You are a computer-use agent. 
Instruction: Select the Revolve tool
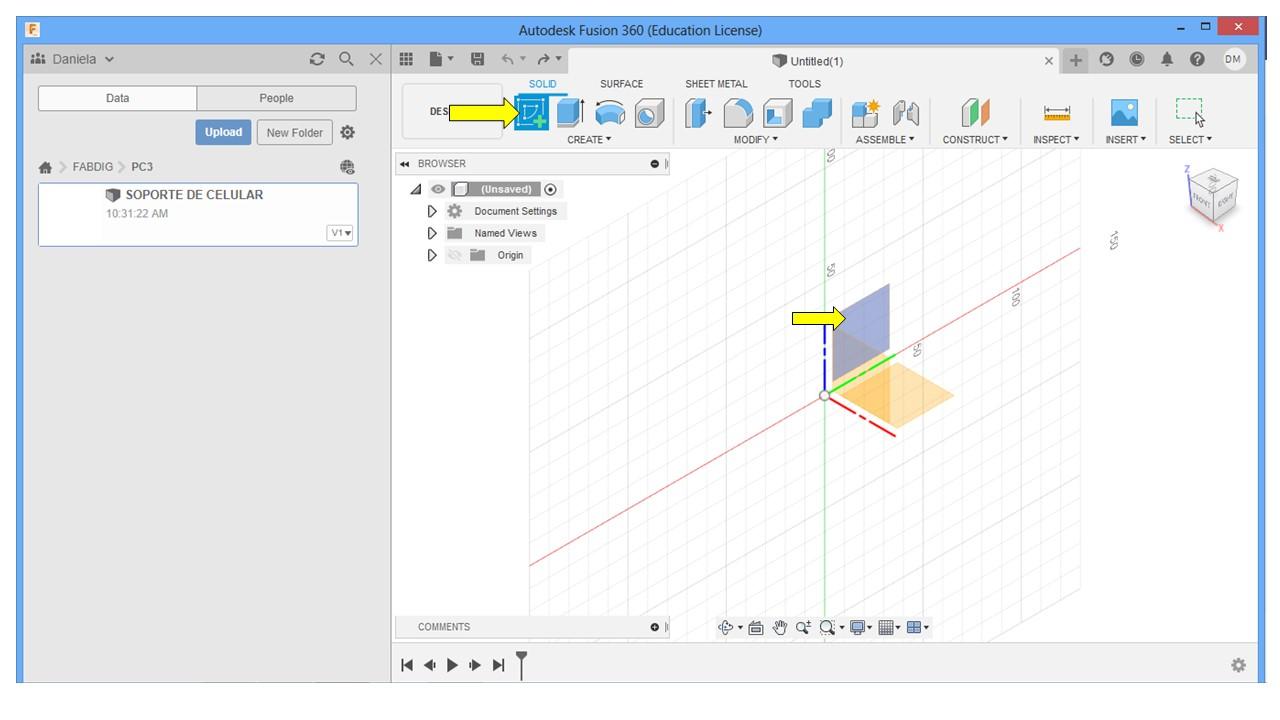click(x=610, y=113)
